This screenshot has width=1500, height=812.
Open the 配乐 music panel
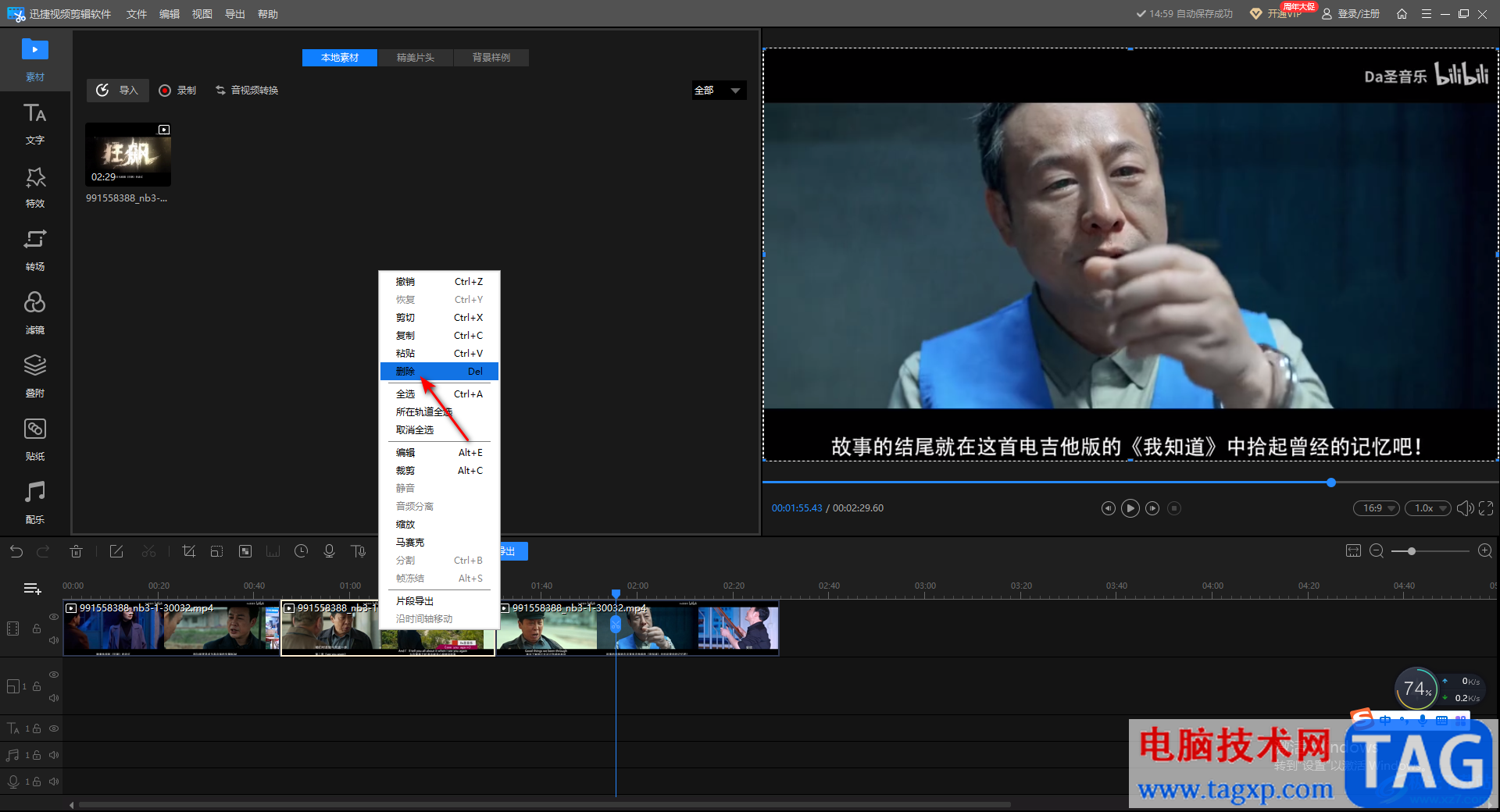click(x=35, y=503)
